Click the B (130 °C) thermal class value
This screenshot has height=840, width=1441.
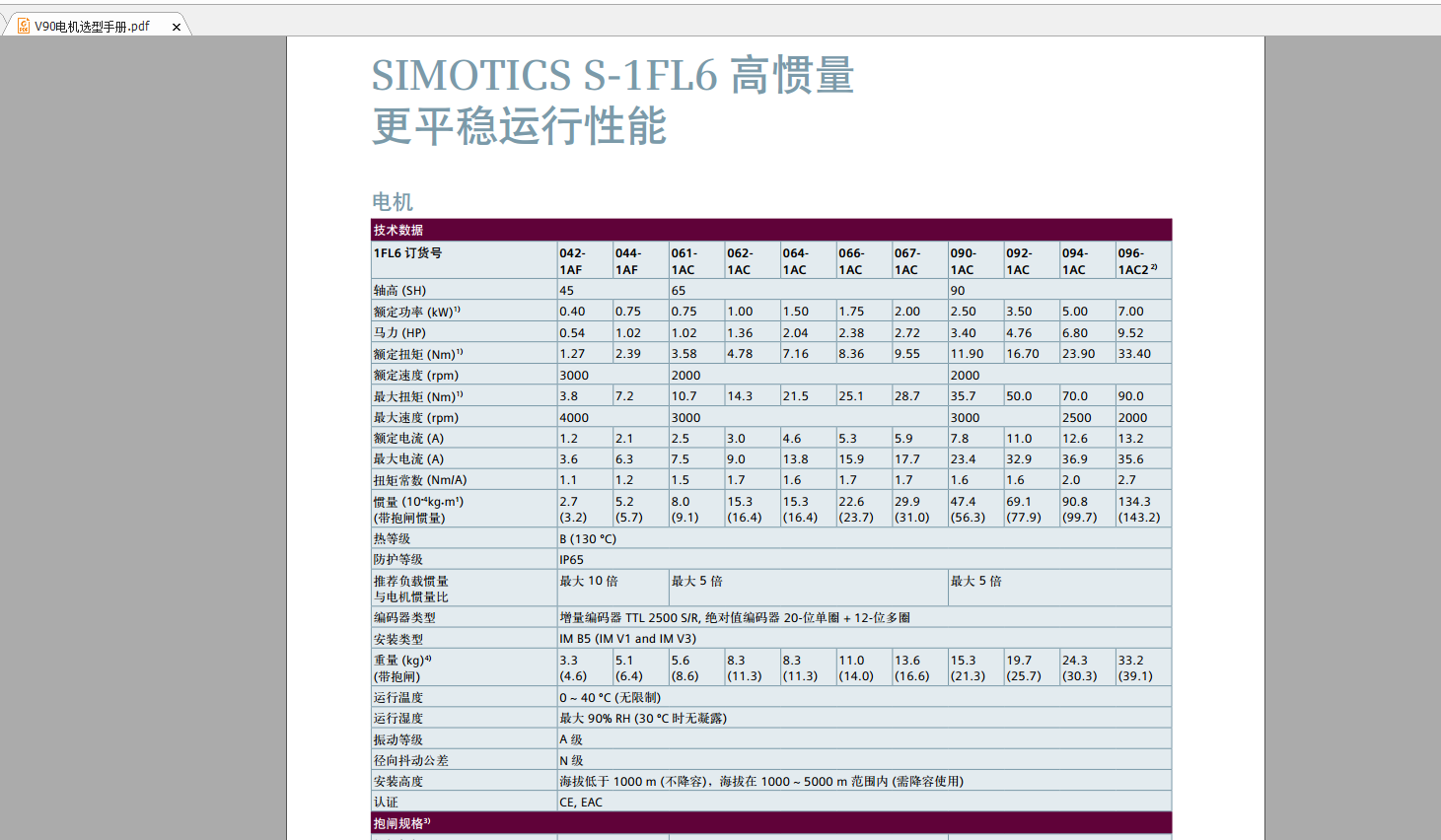(588, 539)
